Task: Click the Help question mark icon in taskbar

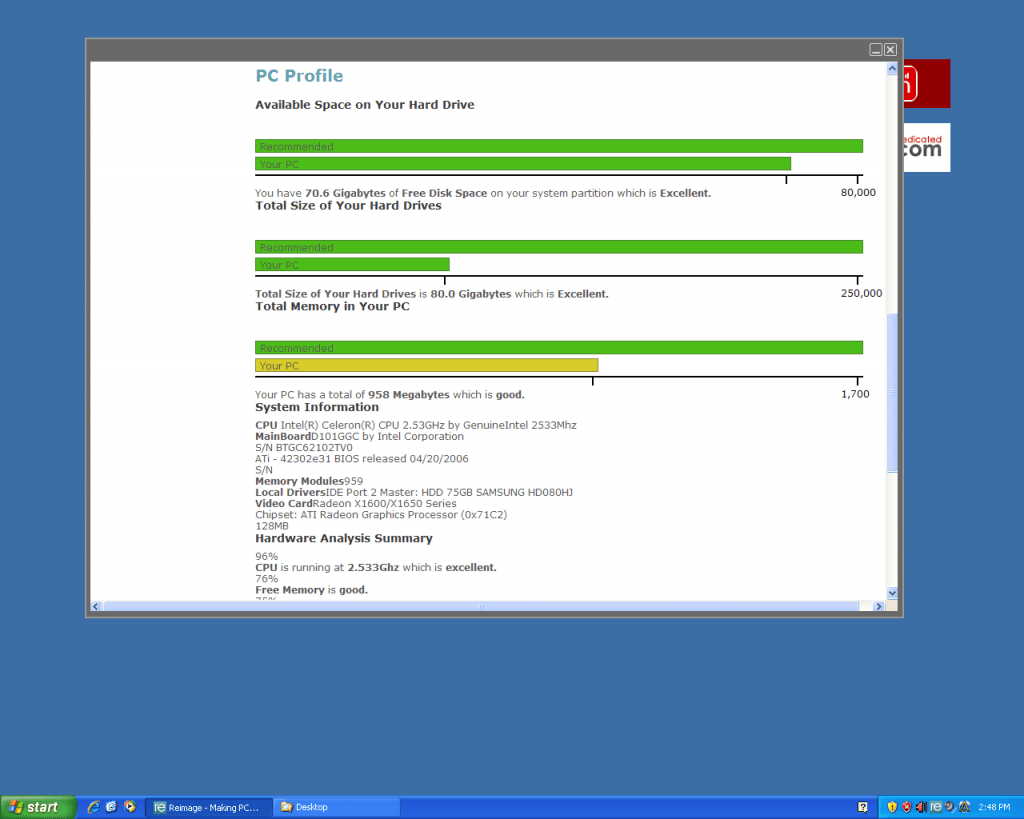Action: (862, 807)
